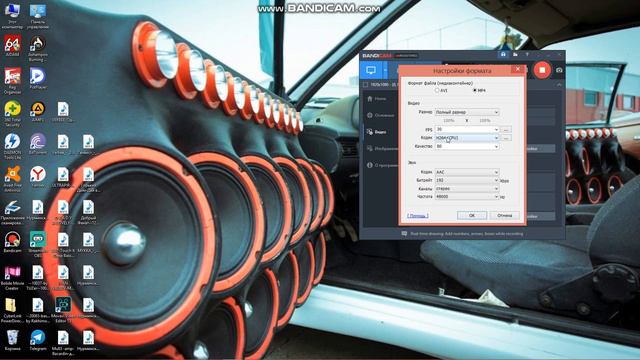Open the 360 Total Security shortcut
640x360 pixels.
[x=12, y=113]
